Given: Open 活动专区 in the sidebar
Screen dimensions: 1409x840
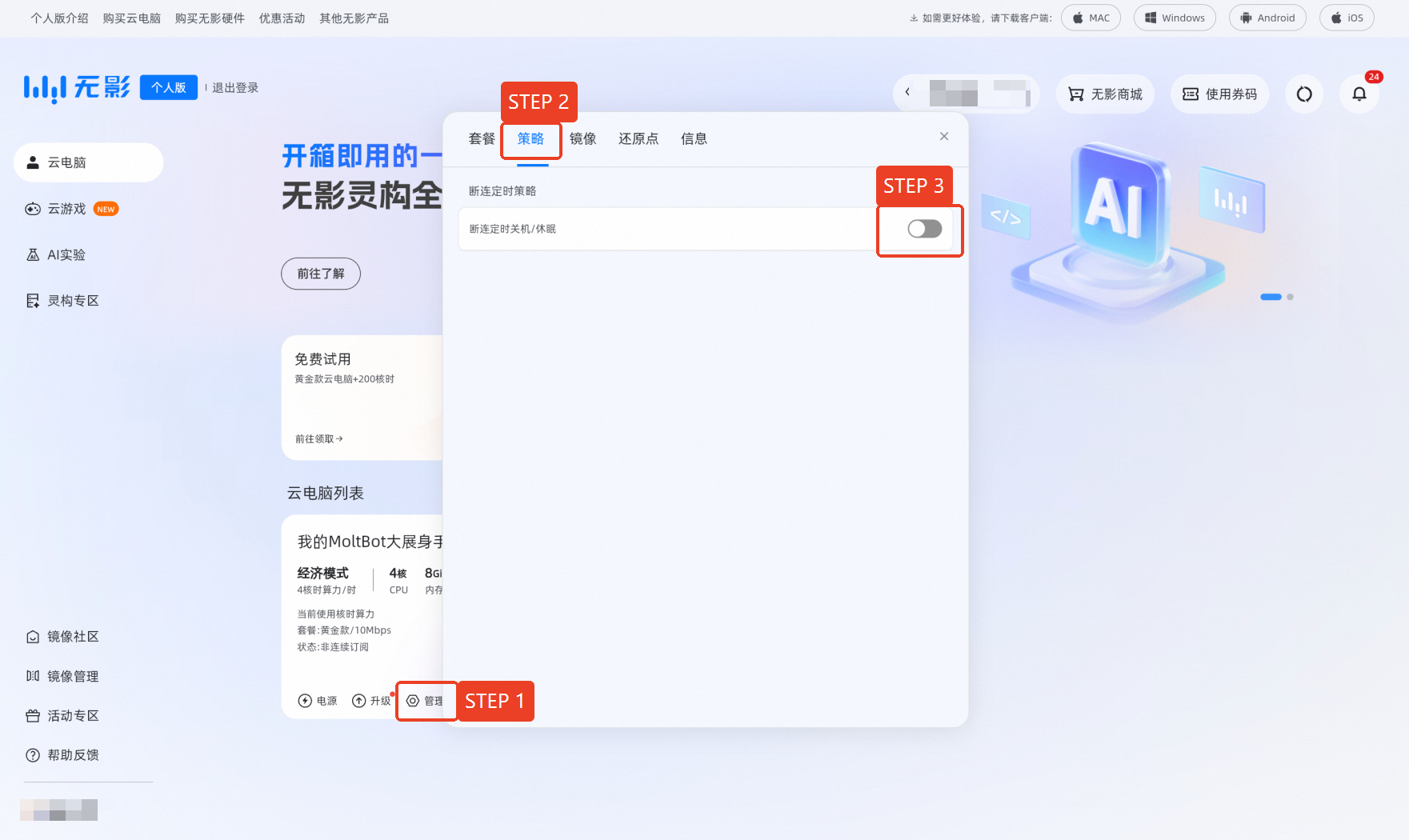Looking at the screenshot, I should [62, 716].
